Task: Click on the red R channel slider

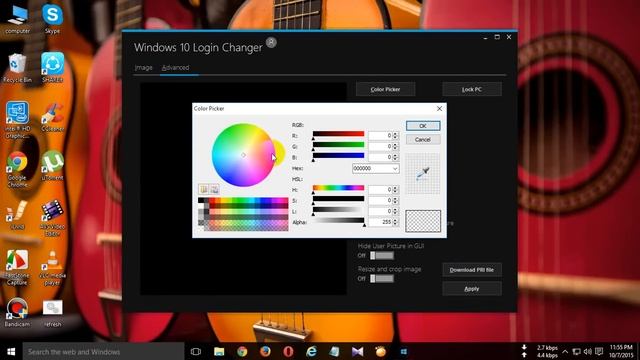Action: 338,134
